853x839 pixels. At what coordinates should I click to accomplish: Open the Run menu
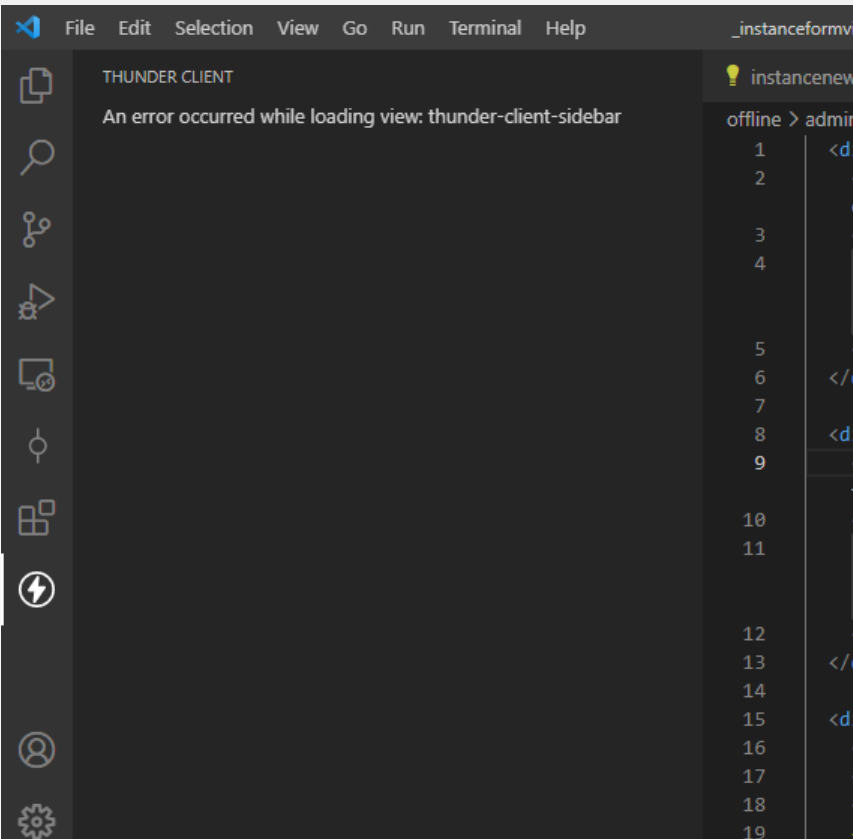406,28
